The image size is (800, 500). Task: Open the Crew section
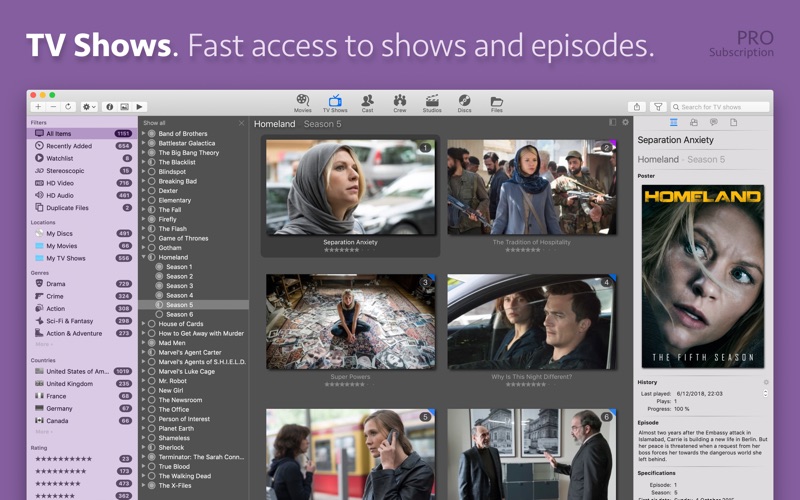tap(399, 102)
